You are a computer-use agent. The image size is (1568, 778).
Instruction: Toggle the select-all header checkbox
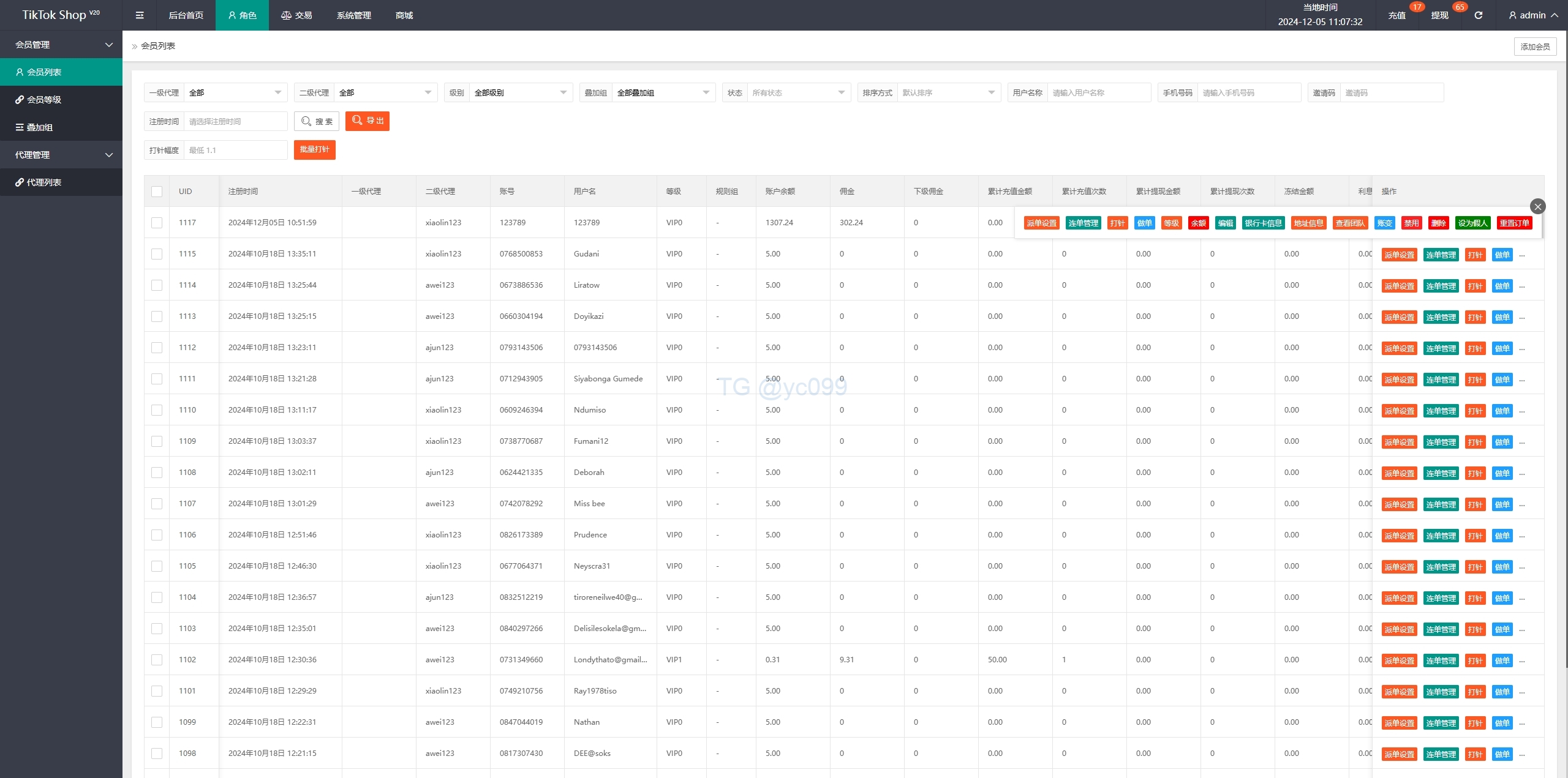[157, 192]
